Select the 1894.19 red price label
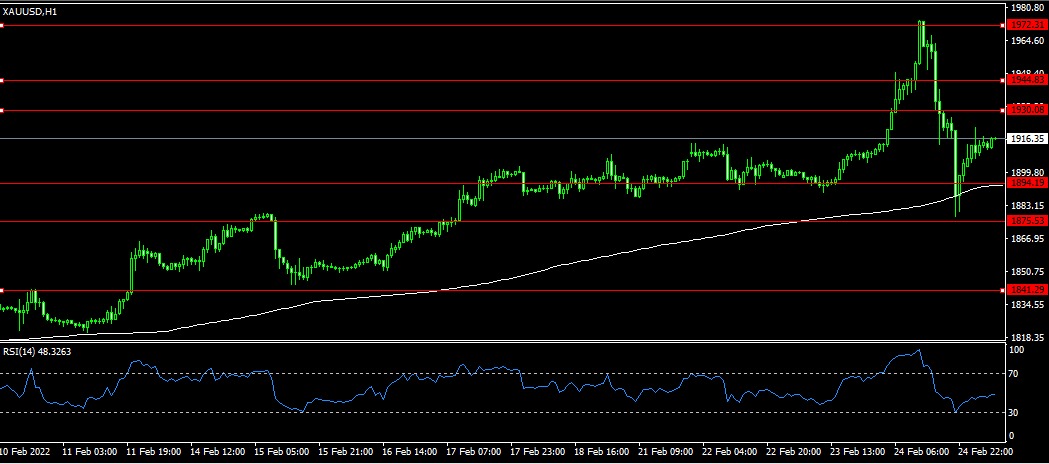 click(1028, 183)
